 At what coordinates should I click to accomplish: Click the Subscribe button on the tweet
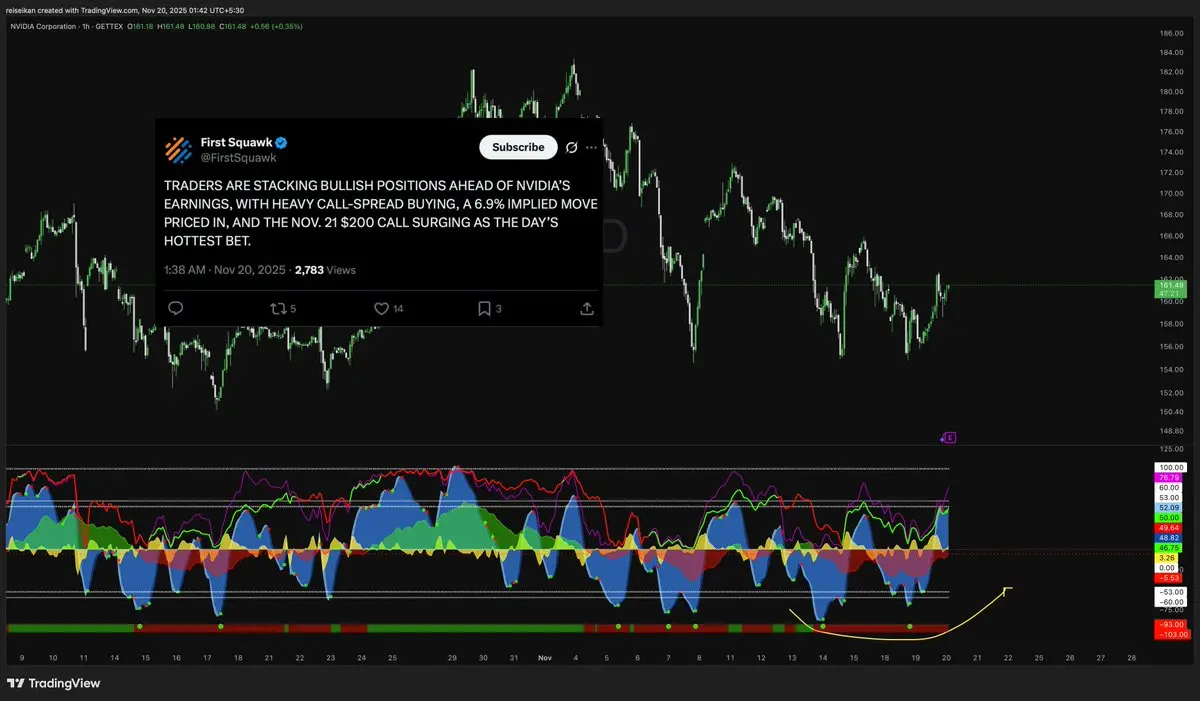point(518,147)
